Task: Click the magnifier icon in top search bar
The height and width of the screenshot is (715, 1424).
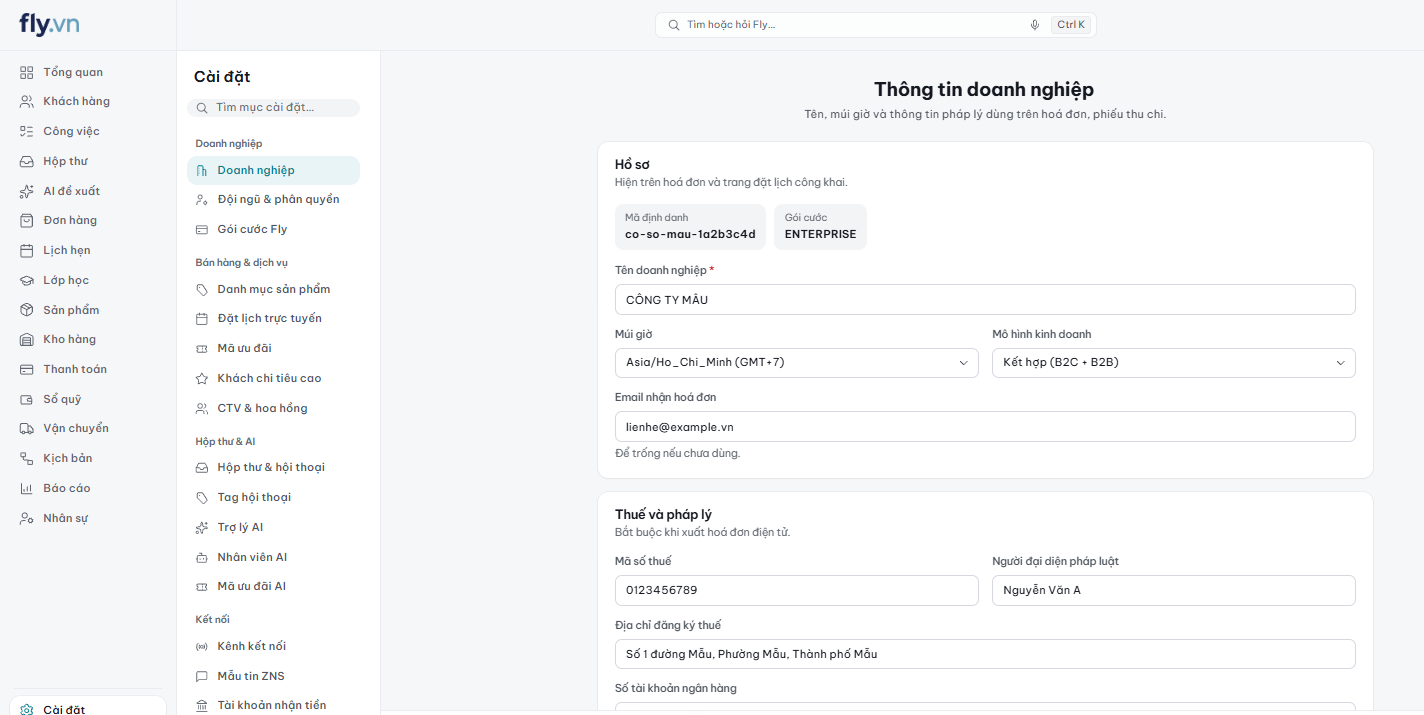Action: [x=674, y=25]
